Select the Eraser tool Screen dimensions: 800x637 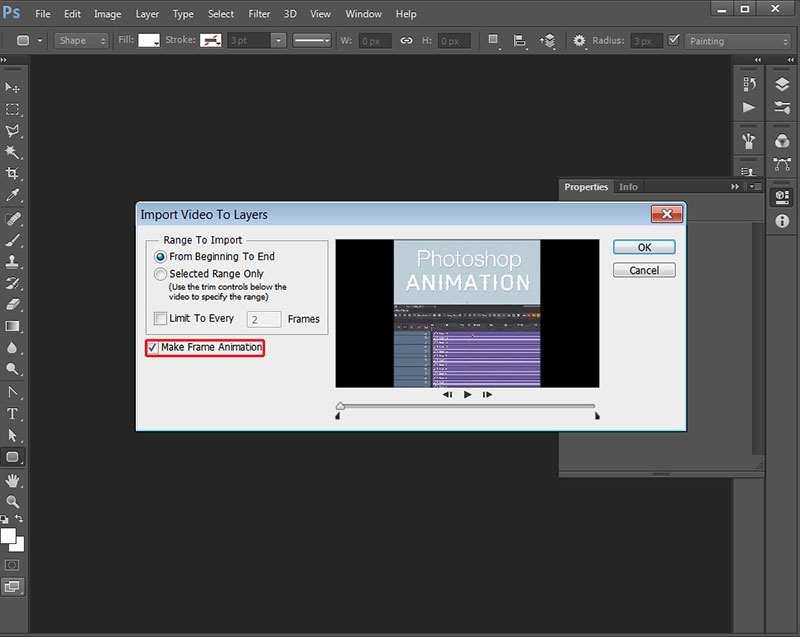click(12, 304)
